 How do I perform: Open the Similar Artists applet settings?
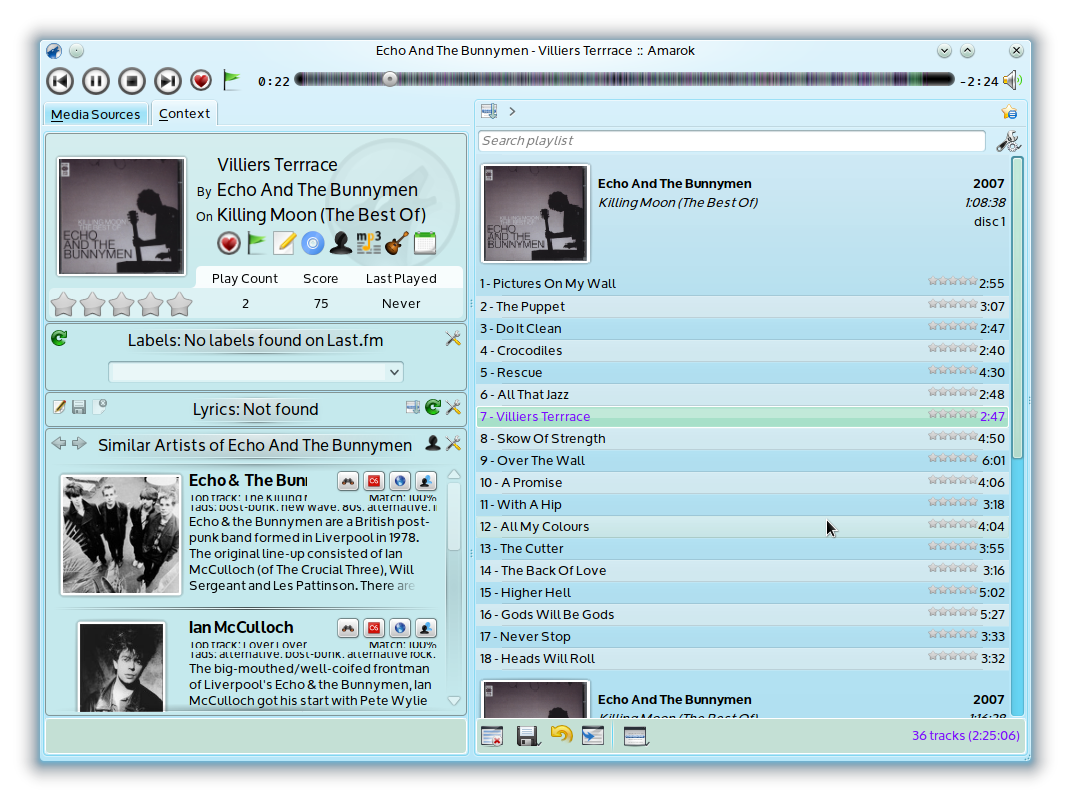[453, 444]
